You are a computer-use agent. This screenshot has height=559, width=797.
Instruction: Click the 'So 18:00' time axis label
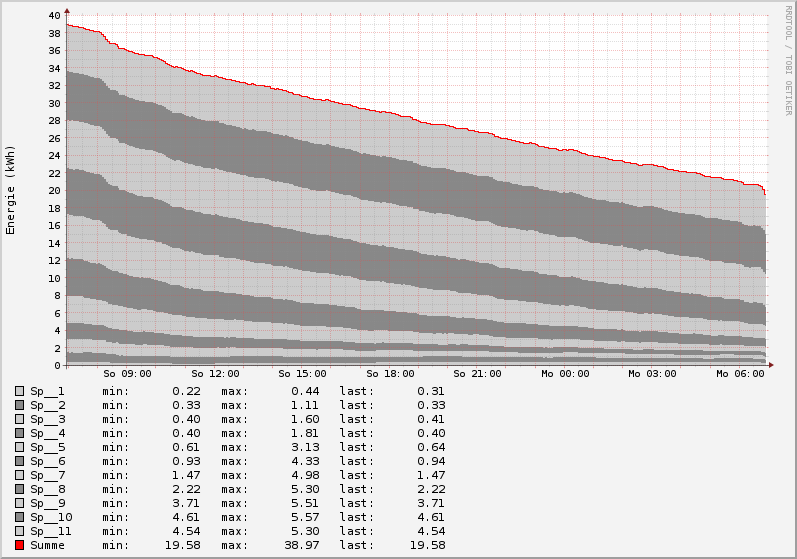[390, 374]
